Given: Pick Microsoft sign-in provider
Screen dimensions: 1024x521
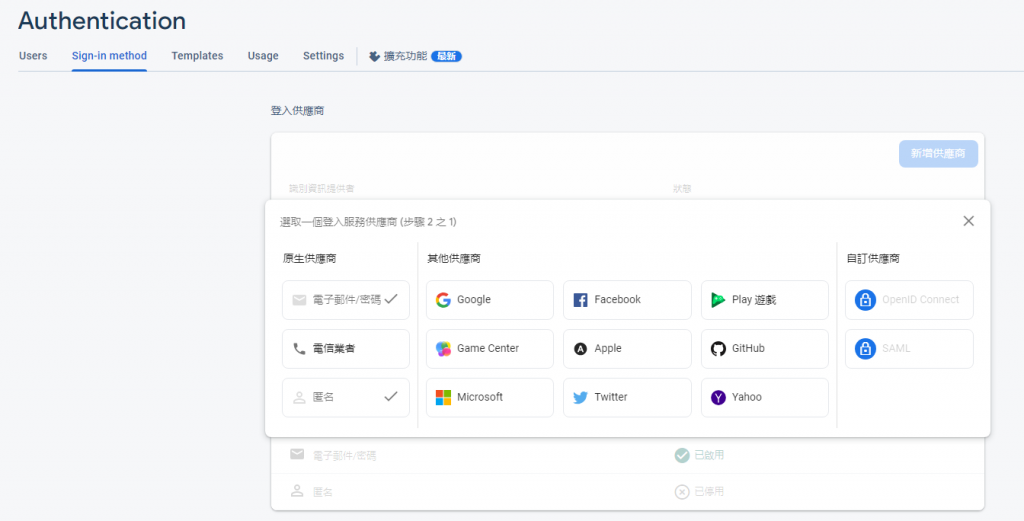Looking at the screenshot, I should tap(490, 398).
